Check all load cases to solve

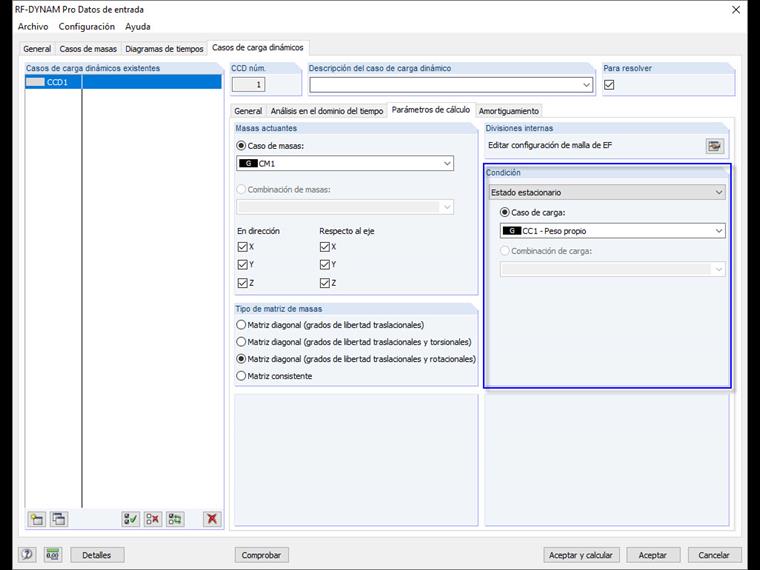(x=130, y=519)
